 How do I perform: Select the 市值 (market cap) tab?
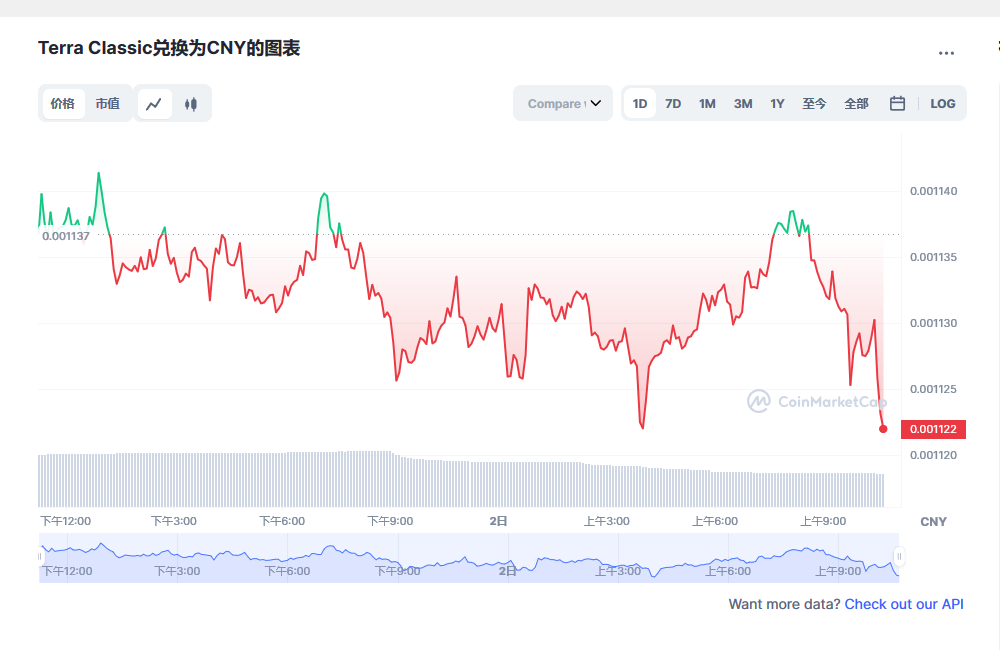pyautogui.click(x=108, y=103)
